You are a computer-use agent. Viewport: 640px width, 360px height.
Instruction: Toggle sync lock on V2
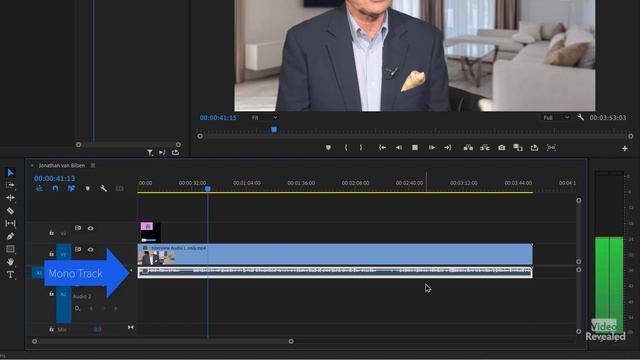click(78, 228)
